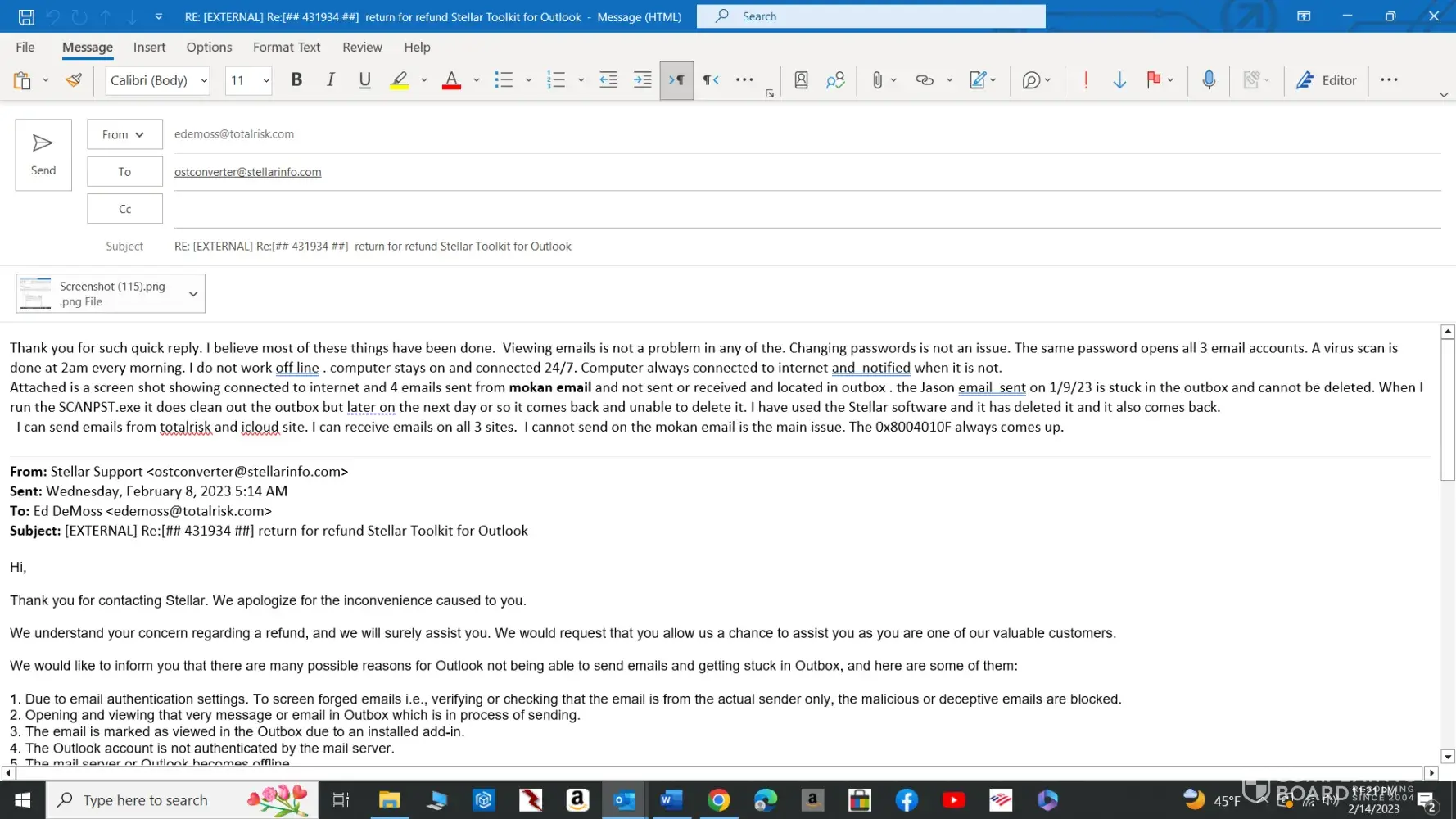
Task: Open Screenshot (115).png attachment dropdown arrow
Action: (x=193, y=294)
